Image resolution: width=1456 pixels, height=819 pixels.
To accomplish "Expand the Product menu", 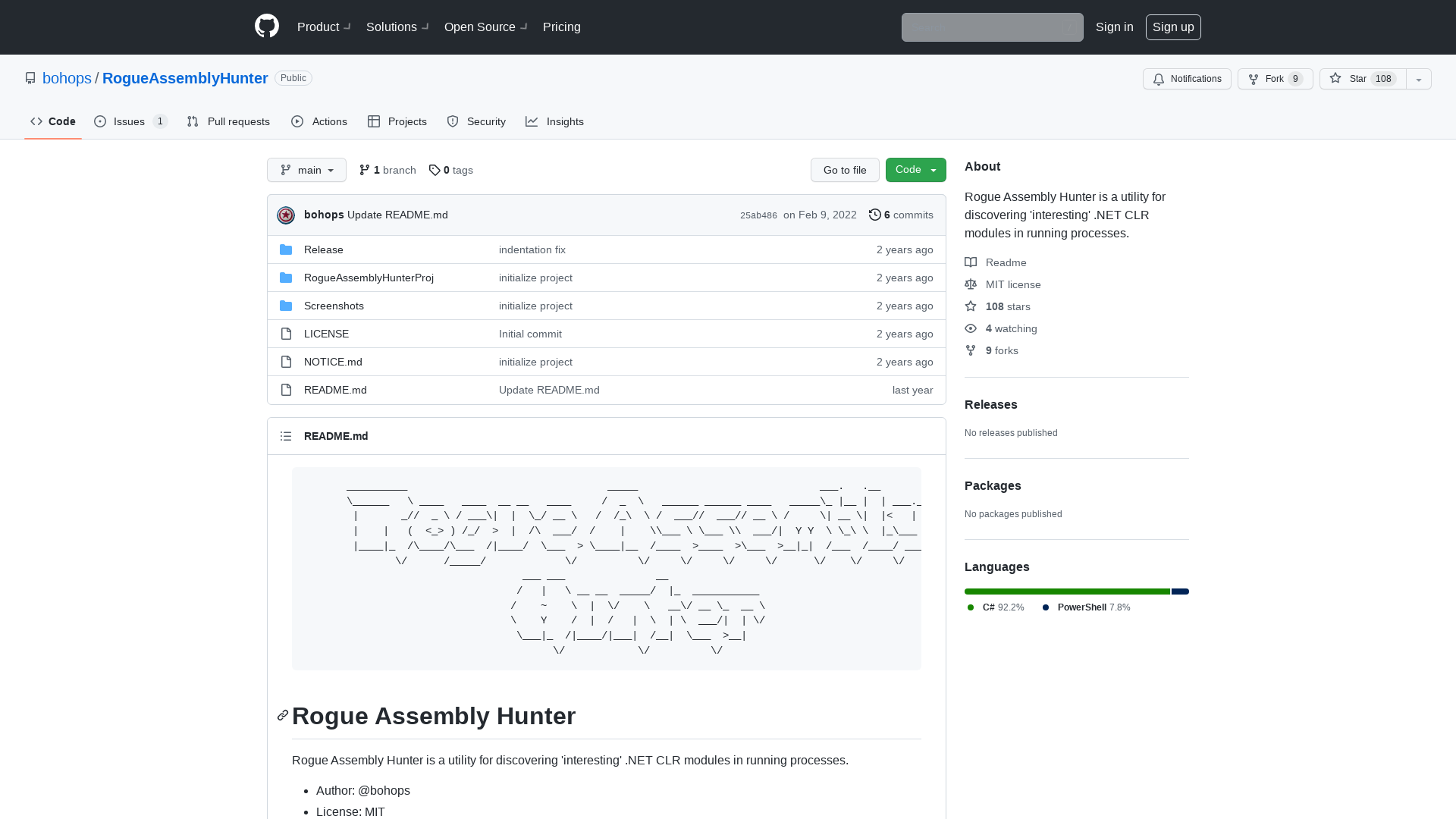I will coord(324,27).
